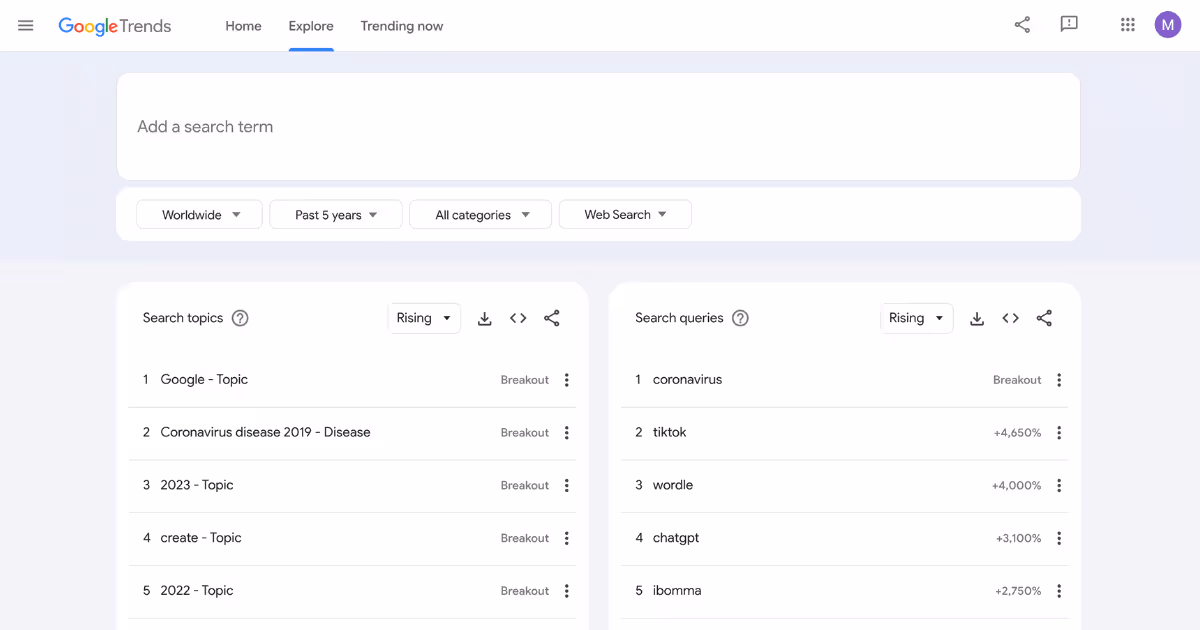Open more options for wordle query

pos(1059,485)
